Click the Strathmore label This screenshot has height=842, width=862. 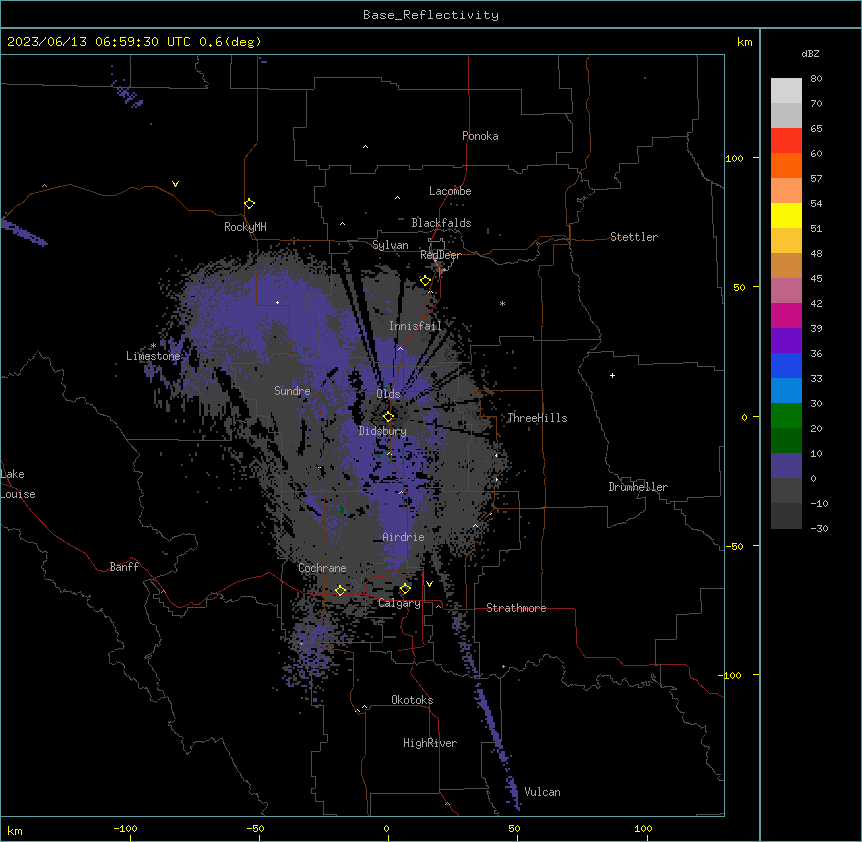pyautogui.click(x=516, y=608)
